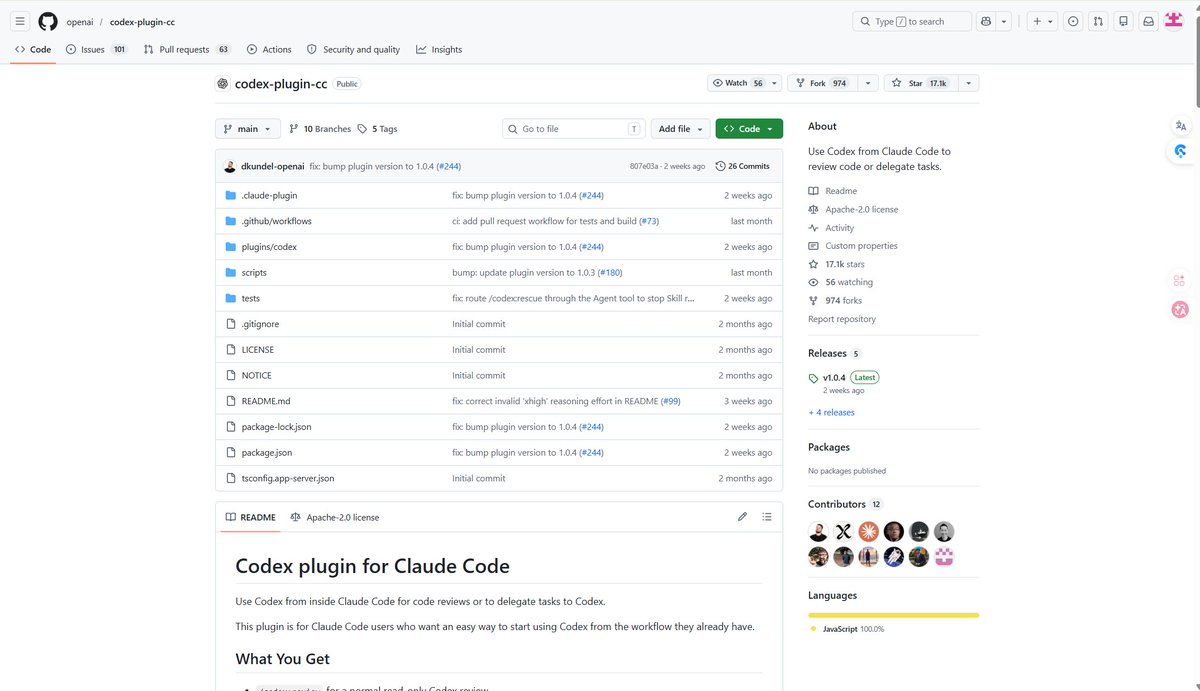Open Custom properties link
Viewport: 1200px width, 691px height.
[x=853, y=246]
